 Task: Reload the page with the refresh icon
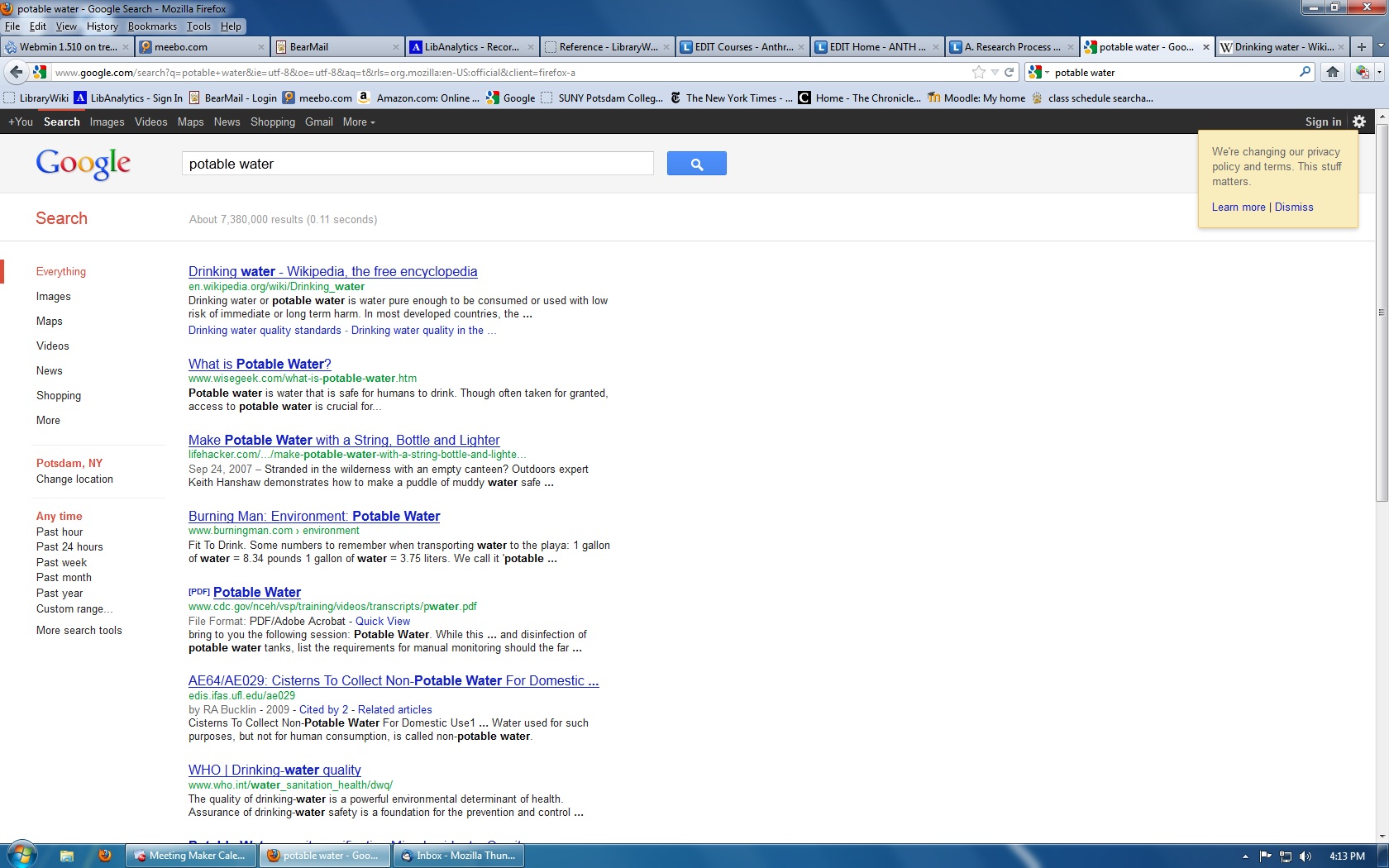[x=1009, y=72]
